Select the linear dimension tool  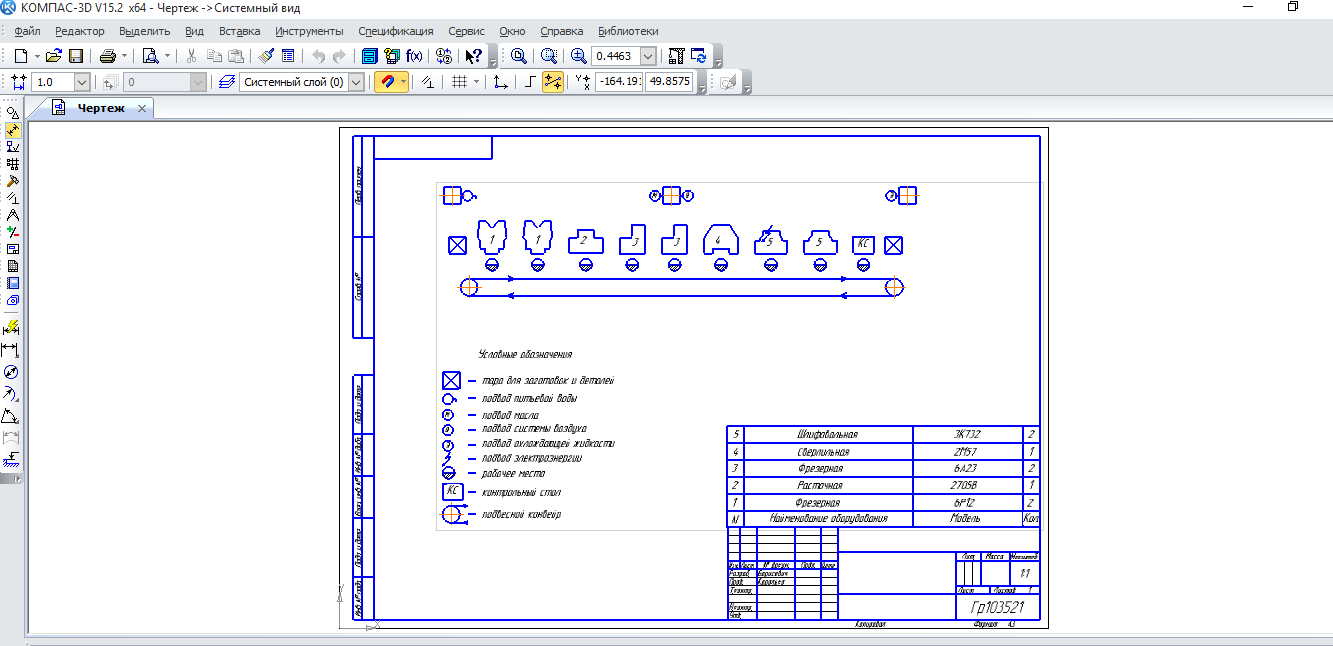tap(11, 350)
